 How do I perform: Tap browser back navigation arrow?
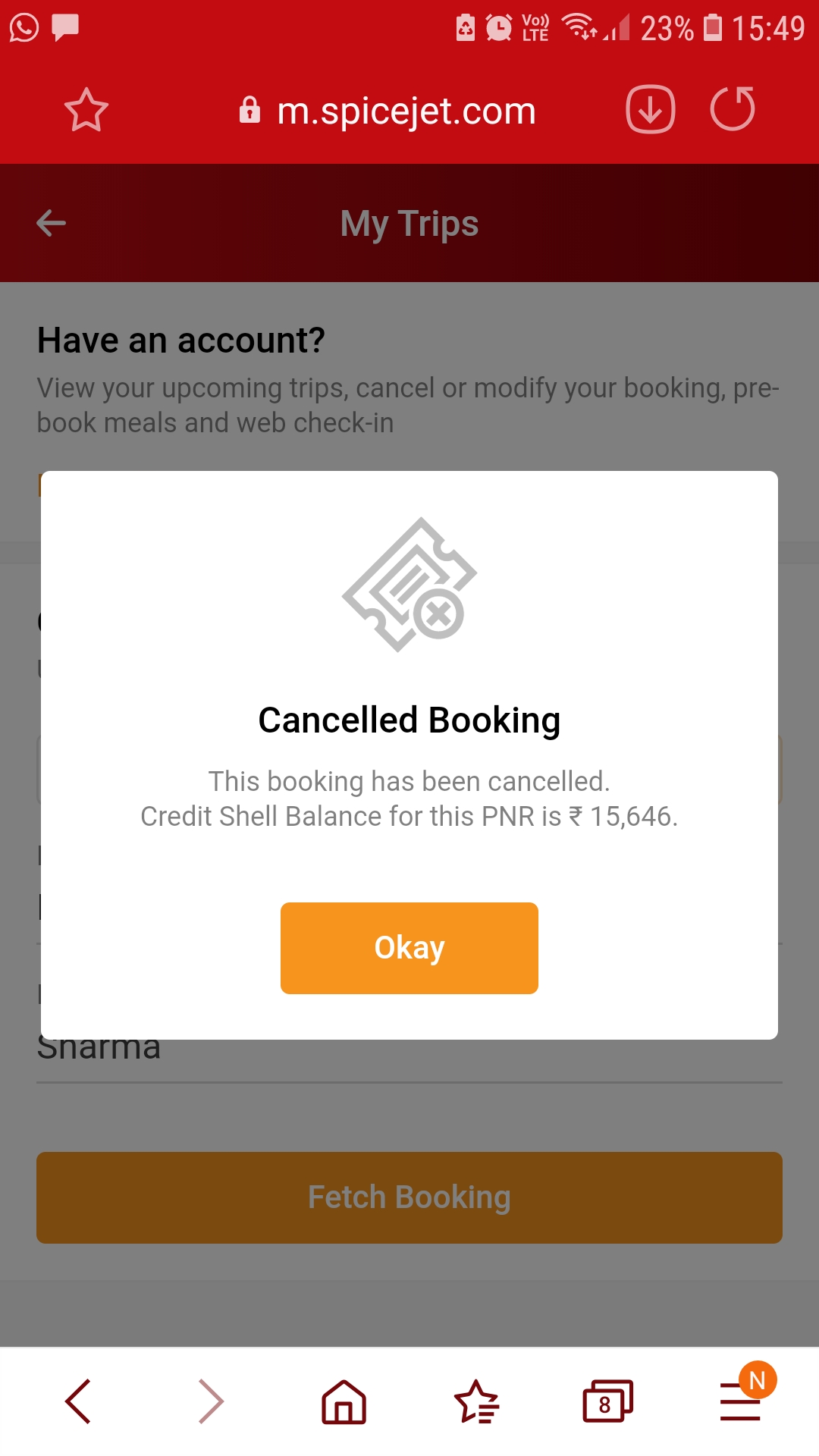click(78, 1401)
